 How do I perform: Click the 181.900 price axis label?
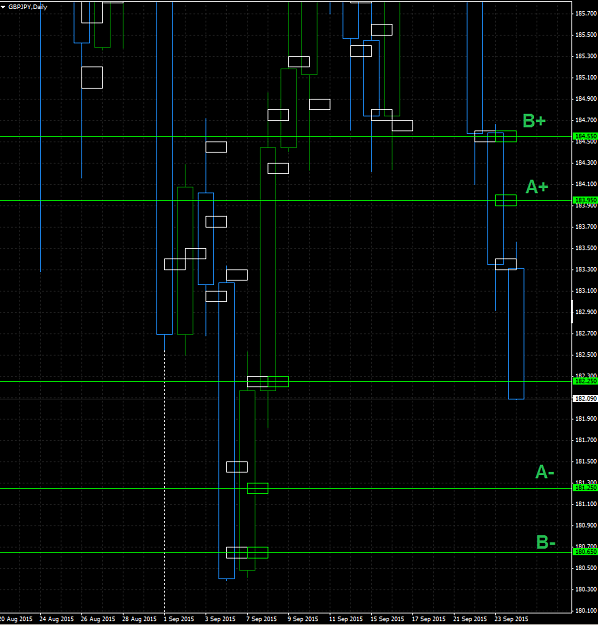click(586, 419)
